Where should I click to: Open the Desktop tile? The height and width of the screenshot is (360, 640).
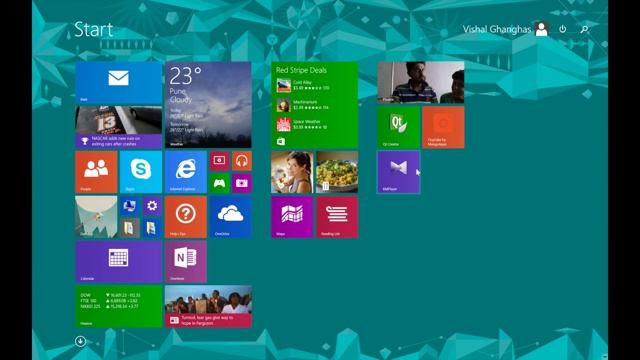96,217
